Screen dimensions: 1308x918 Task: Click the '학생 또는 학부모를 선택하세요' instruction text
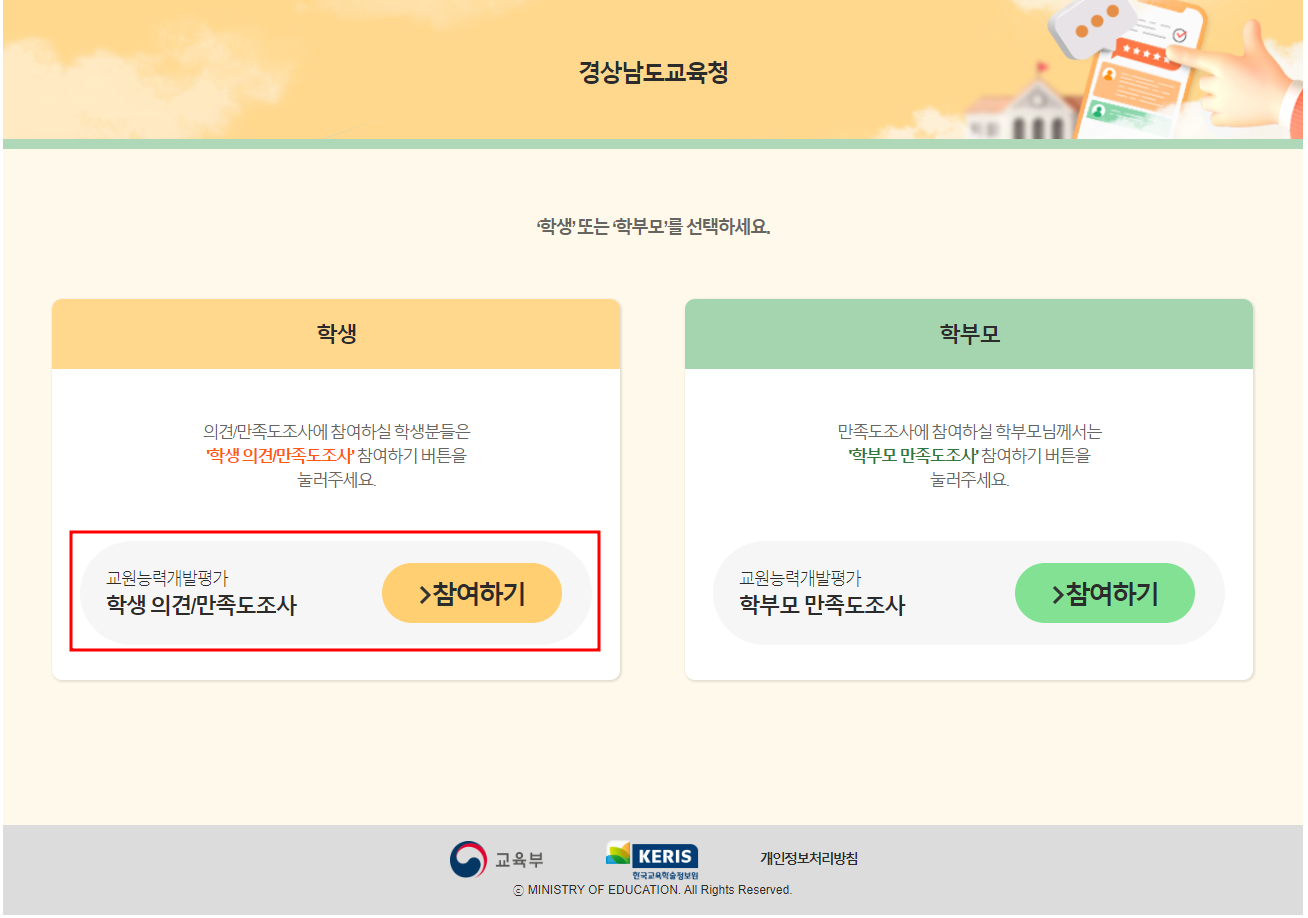pos(653,227)
